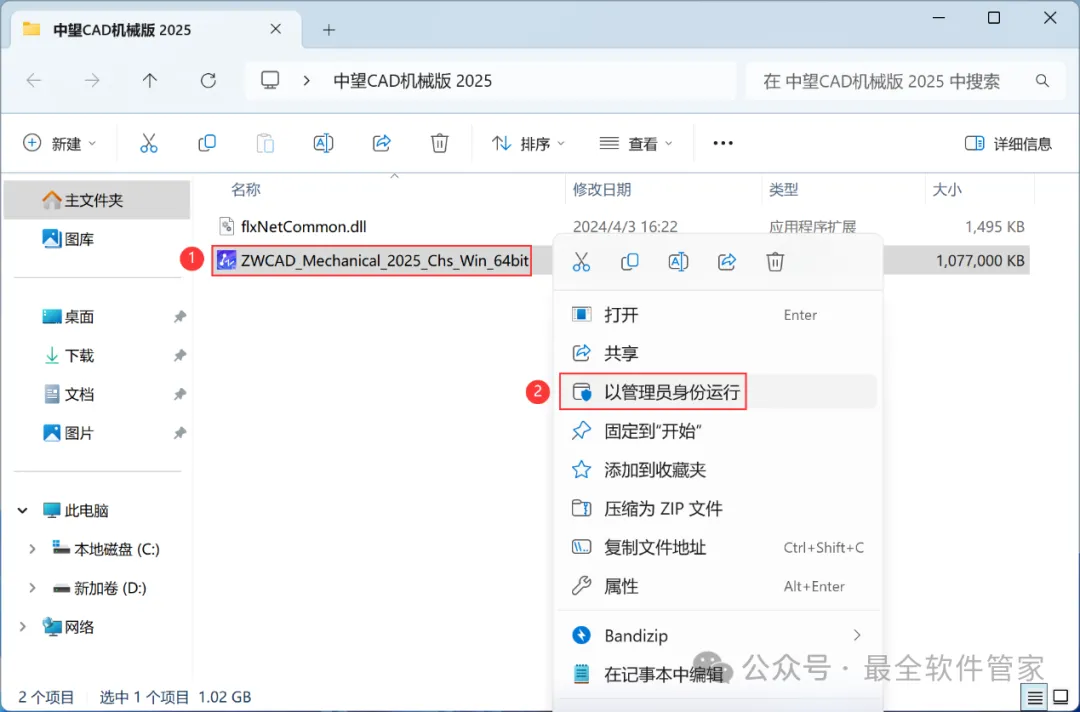Open the toolbar's three-dot more options menu

point(723,143)
